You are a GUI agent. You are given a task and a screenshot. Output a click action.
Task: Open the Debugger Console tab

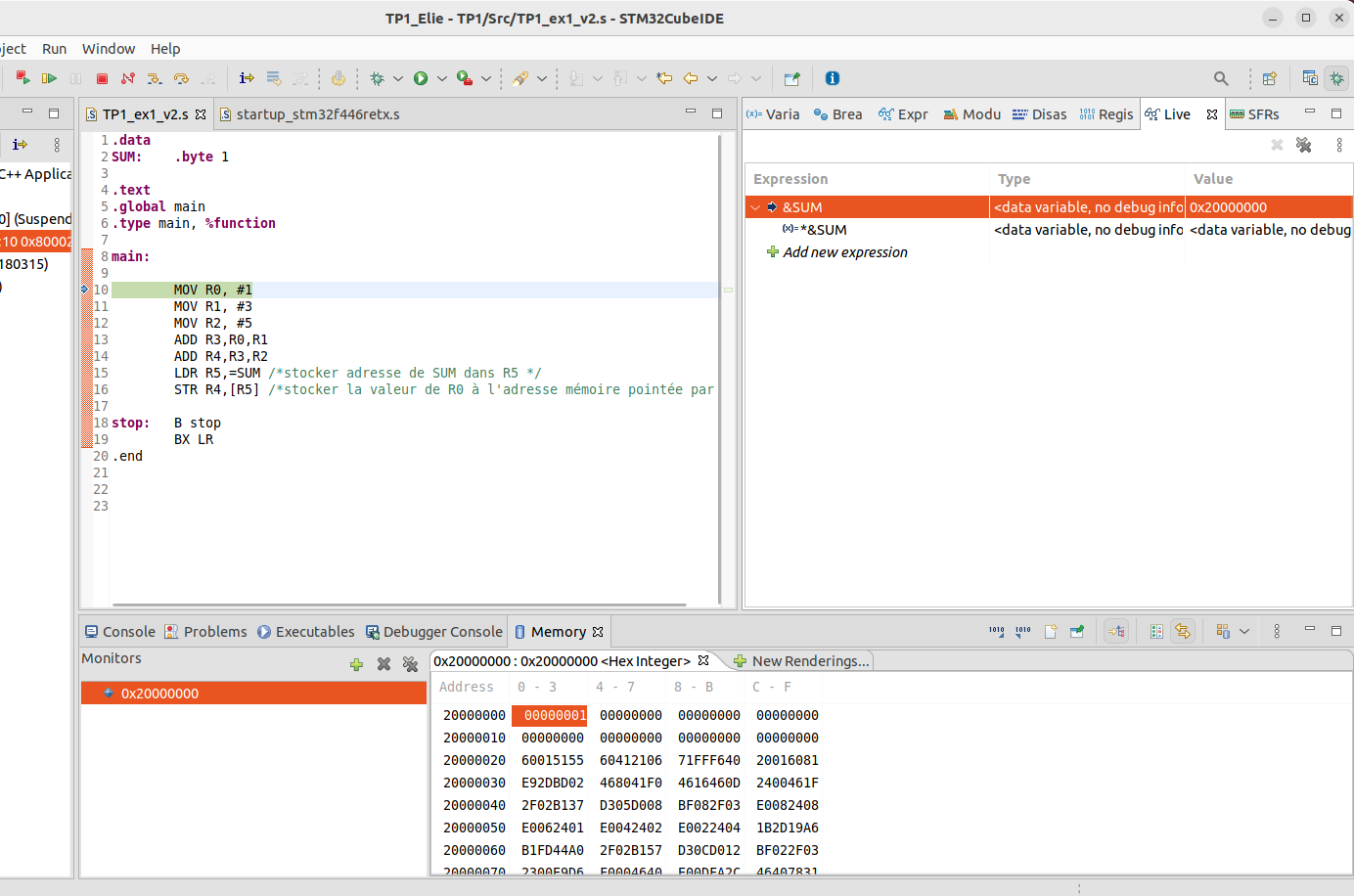coord(442,632)
